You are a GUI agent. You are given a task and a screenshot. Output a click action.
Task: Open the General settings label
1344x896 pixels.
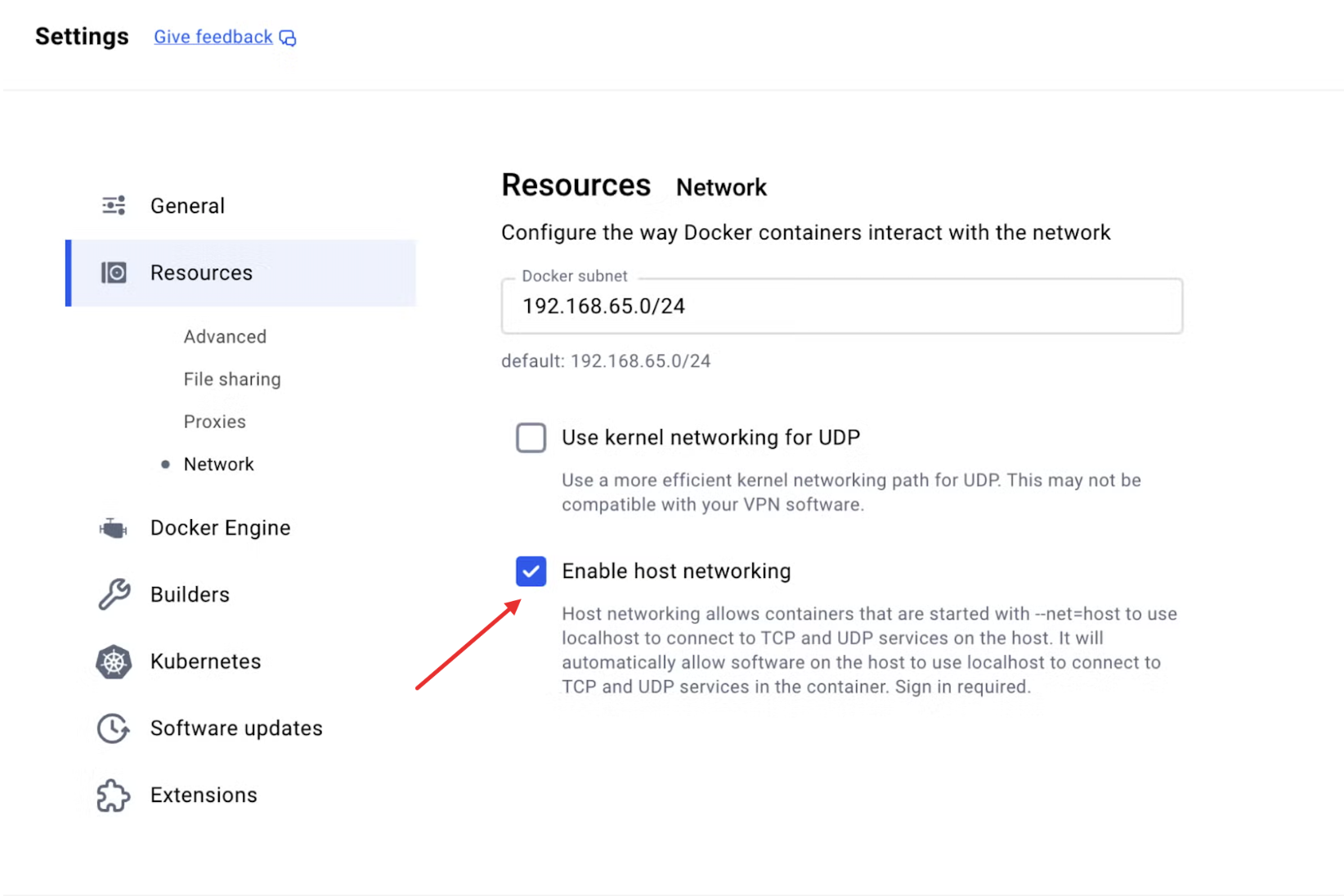tap(187, 206)
